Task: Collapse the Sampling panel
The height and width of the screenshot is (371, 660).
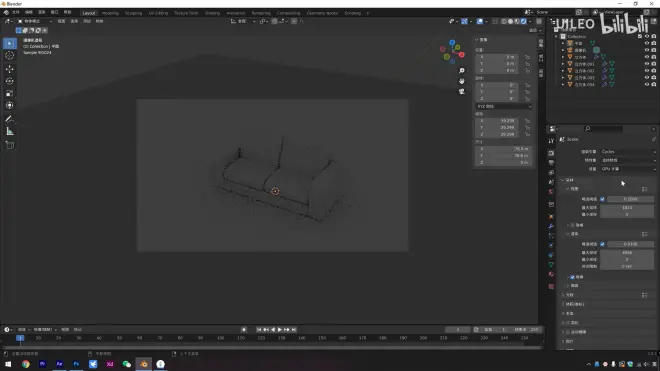Action: tap(563, 180)
